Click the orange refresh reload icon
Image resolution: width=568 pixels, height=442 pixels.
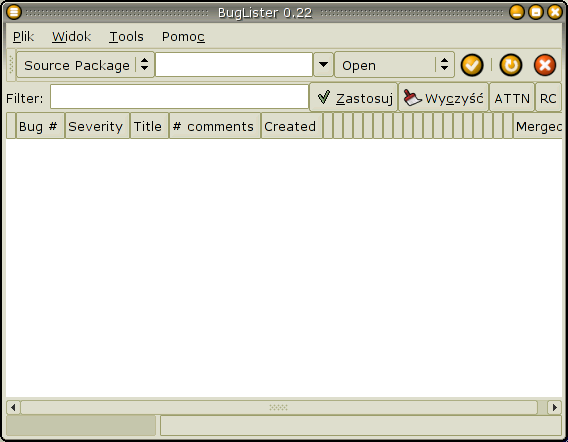[x=511, y=65]
